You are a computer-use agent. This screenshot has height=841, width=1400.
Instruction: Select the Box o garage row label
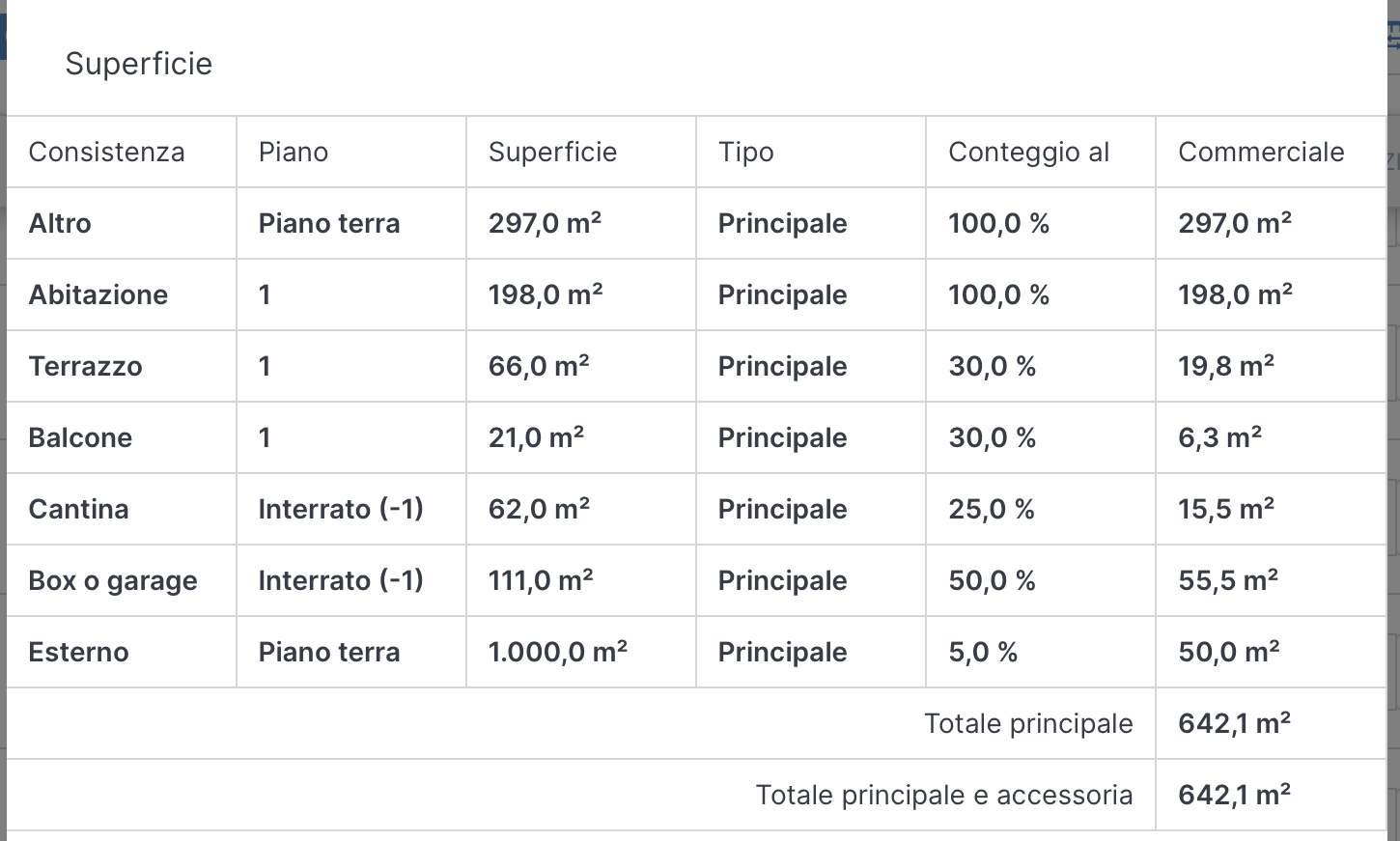click(113, 580)
